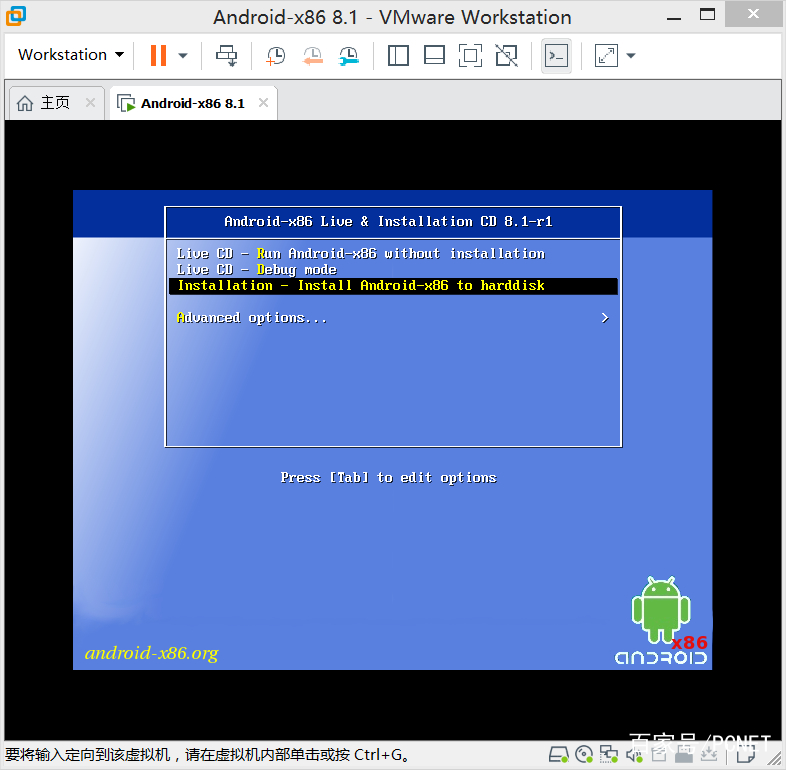
Task: Choose Install Android-x86 to harddisk
Action: (393, 286)
